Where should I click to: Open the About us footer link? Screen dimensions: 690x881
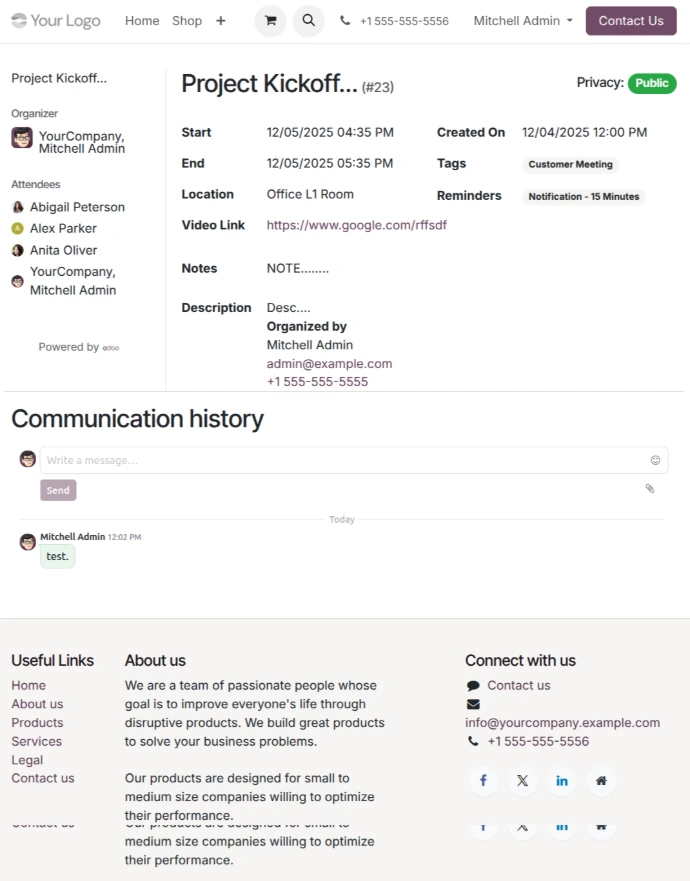tap(37, 704)
